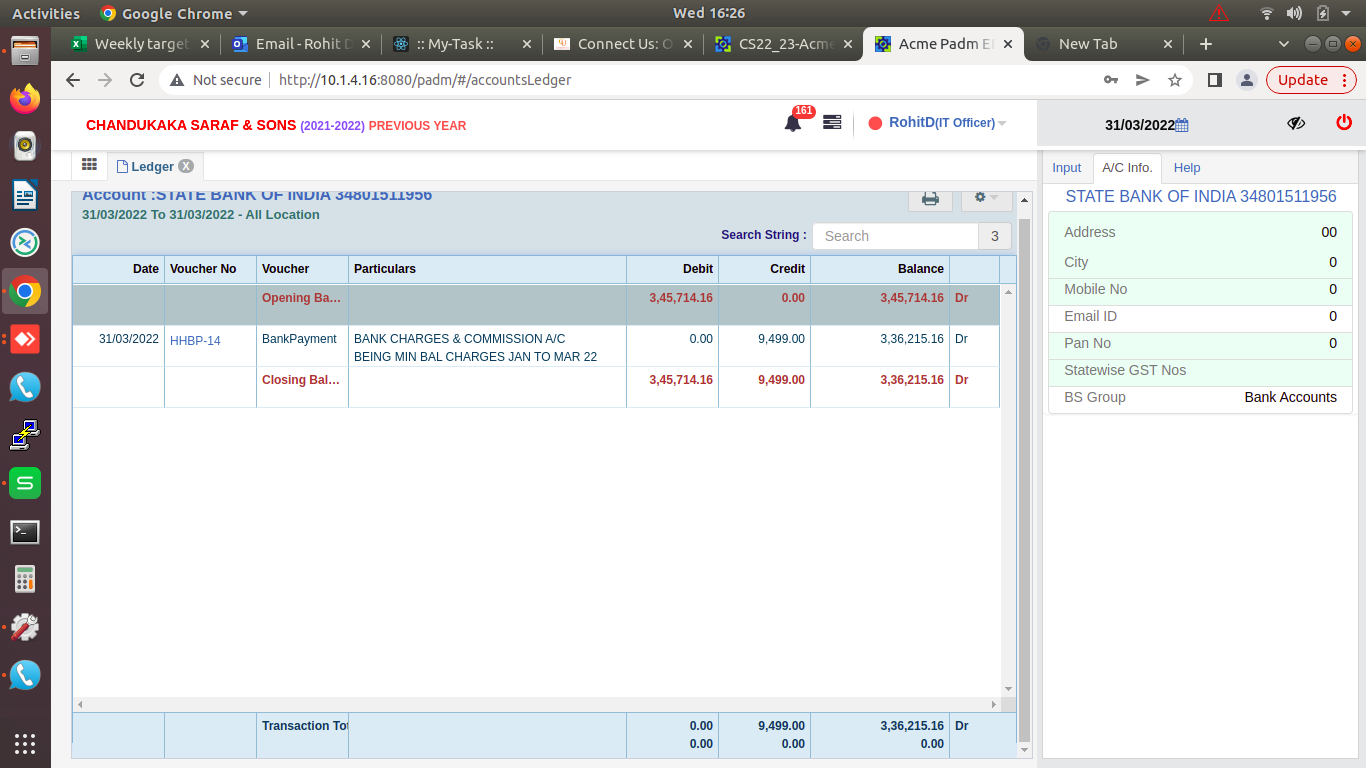Open ledger settings gear dropdown
Screen dimensions: 1366x768
pyautogui.click(x=986, y=198)
